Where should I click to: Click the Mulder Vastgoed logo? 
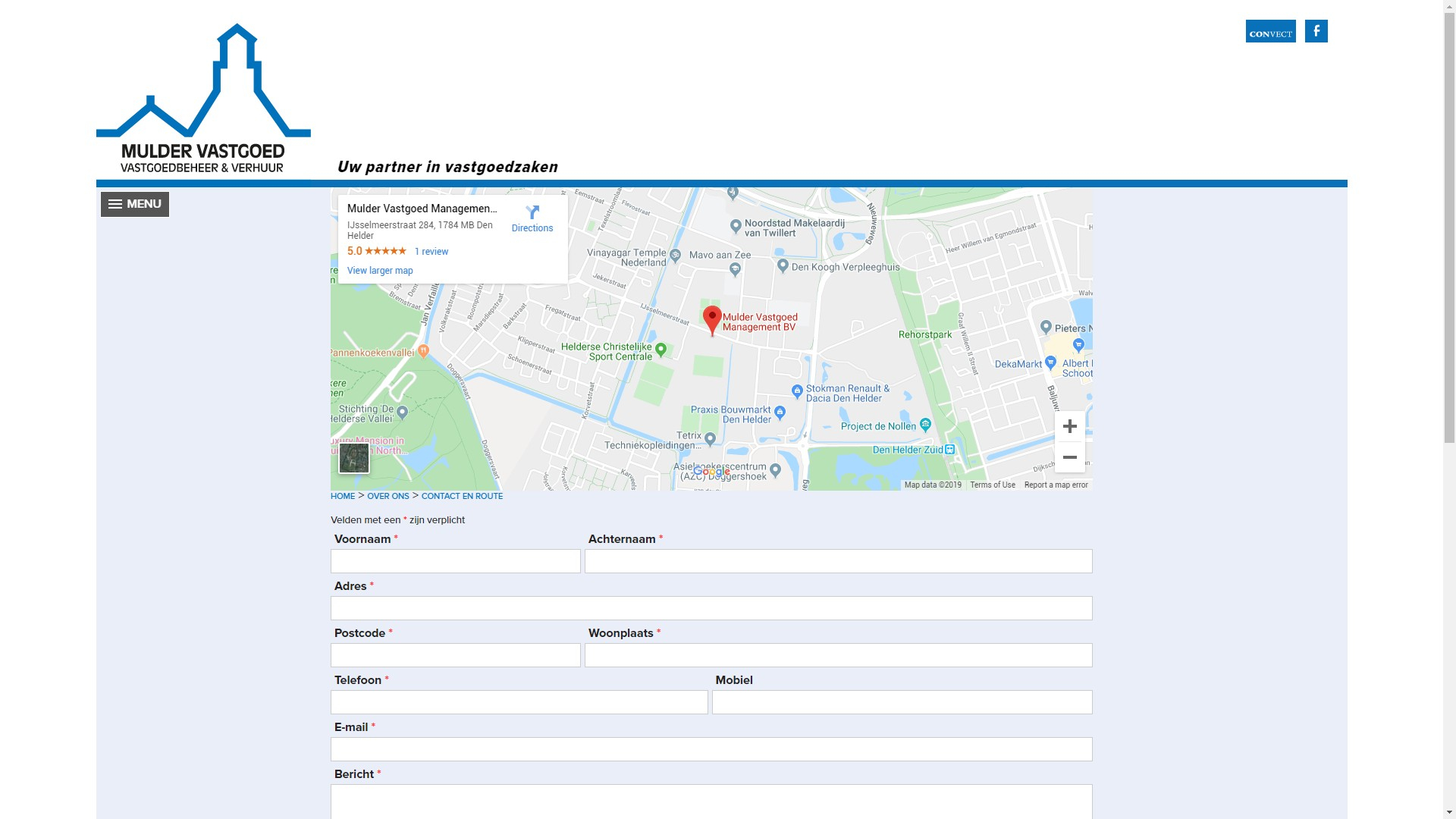point(203,99)
